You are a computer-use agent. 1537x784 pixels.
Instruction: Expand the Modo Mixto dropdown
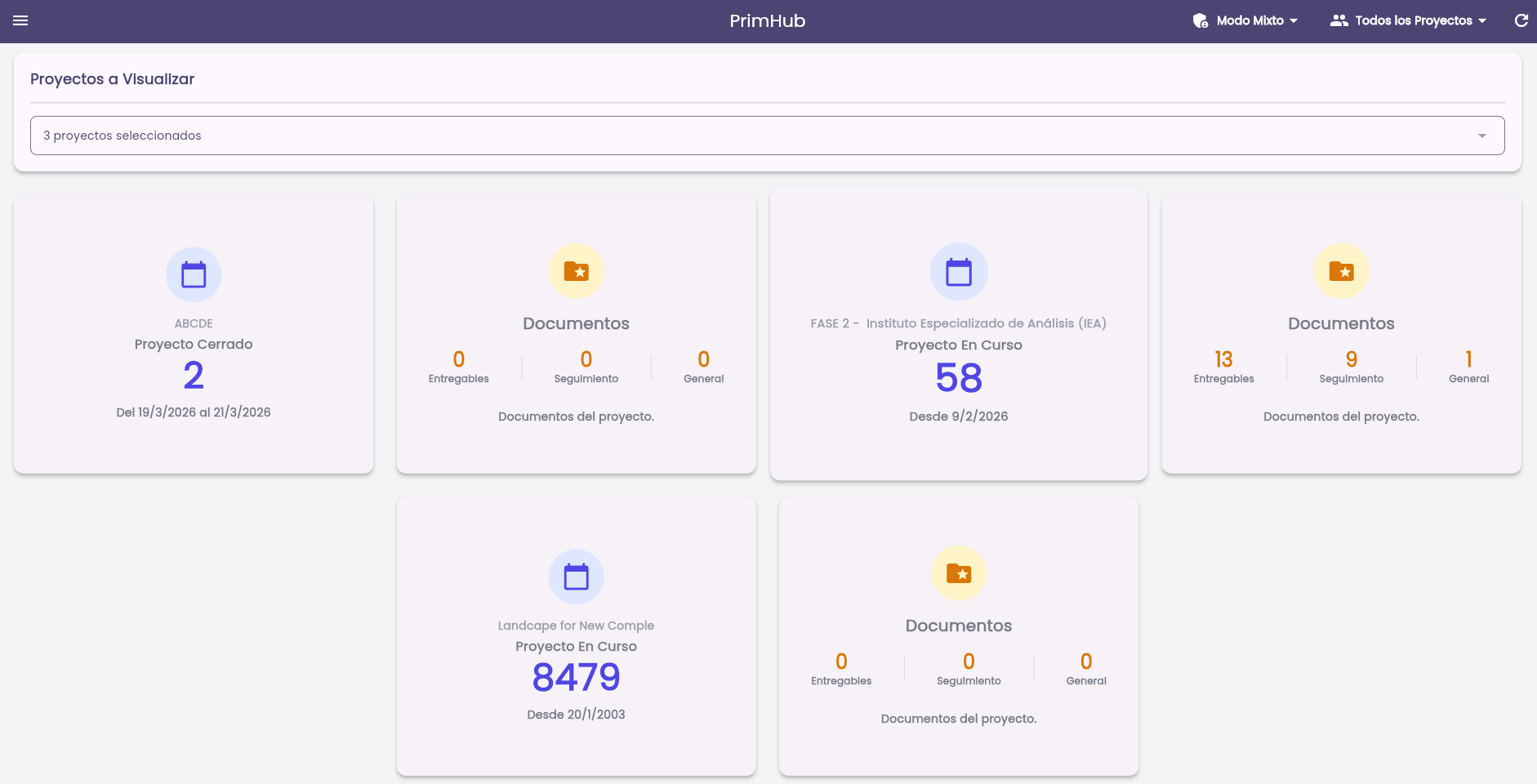(x=1245, y=20)
